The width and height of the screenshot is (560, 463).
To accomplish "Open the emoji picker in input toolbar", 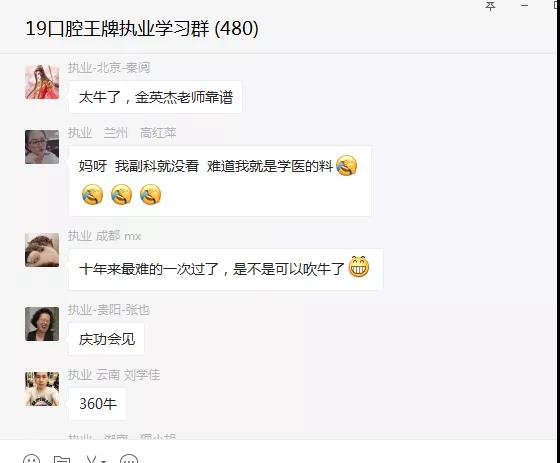I will 31,459.
